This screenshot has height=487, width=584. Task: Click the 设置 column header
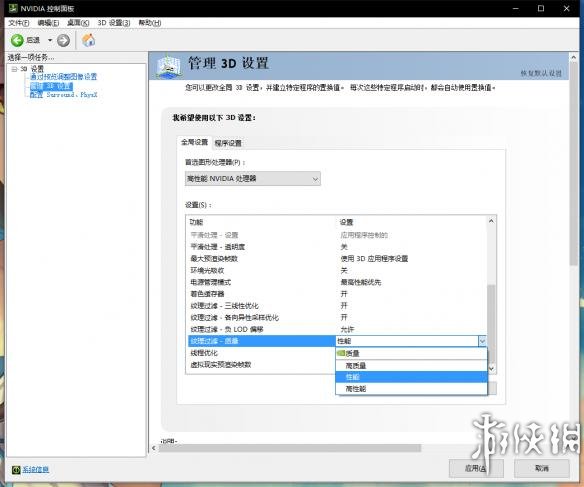346,222
